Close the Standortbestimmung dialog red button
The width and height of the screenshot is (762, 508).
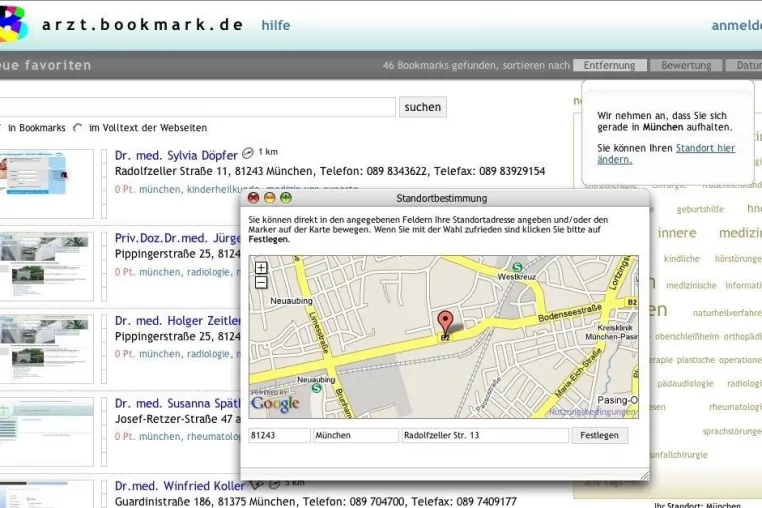(x=254, y=198)
